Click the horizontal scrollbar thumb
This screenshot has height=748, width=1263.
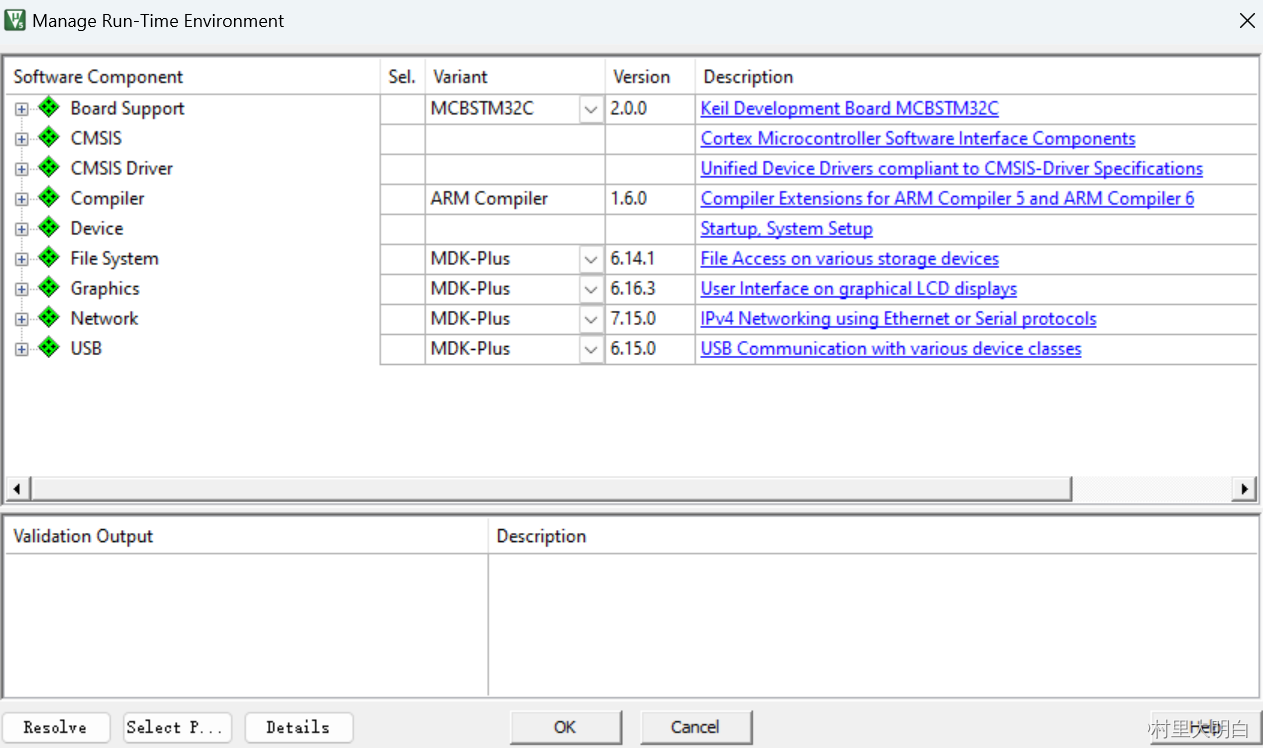550,489
